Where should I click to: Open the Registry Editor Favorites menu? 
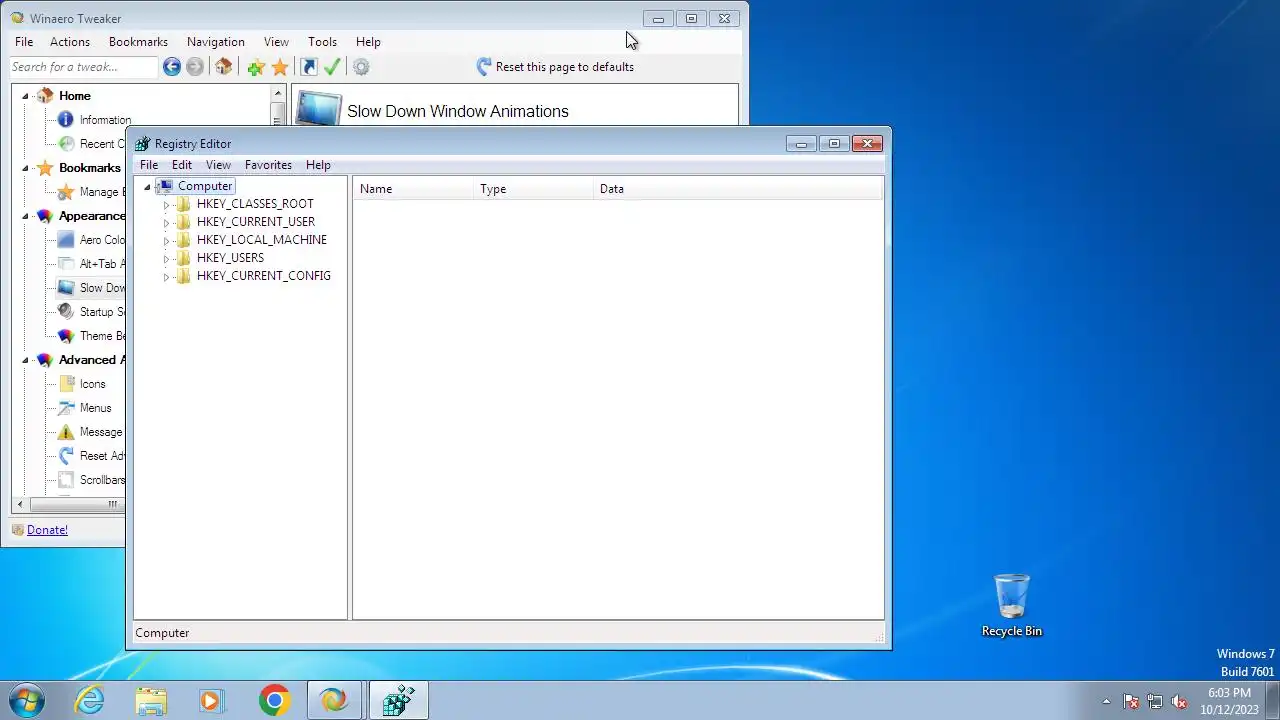268,165
